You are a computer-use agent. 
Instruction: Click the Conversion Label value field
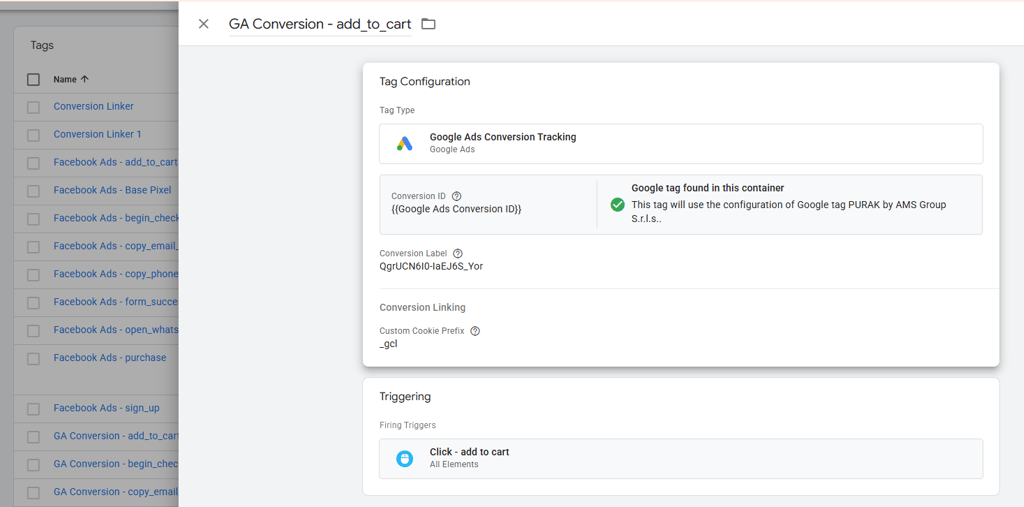tap(431, 267)
